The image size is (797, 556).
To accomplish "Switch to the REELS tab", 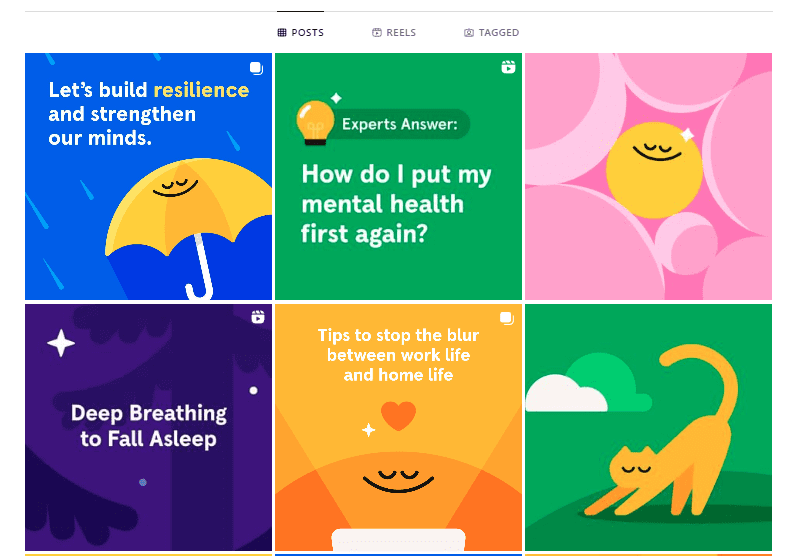I will coord(394,33).
